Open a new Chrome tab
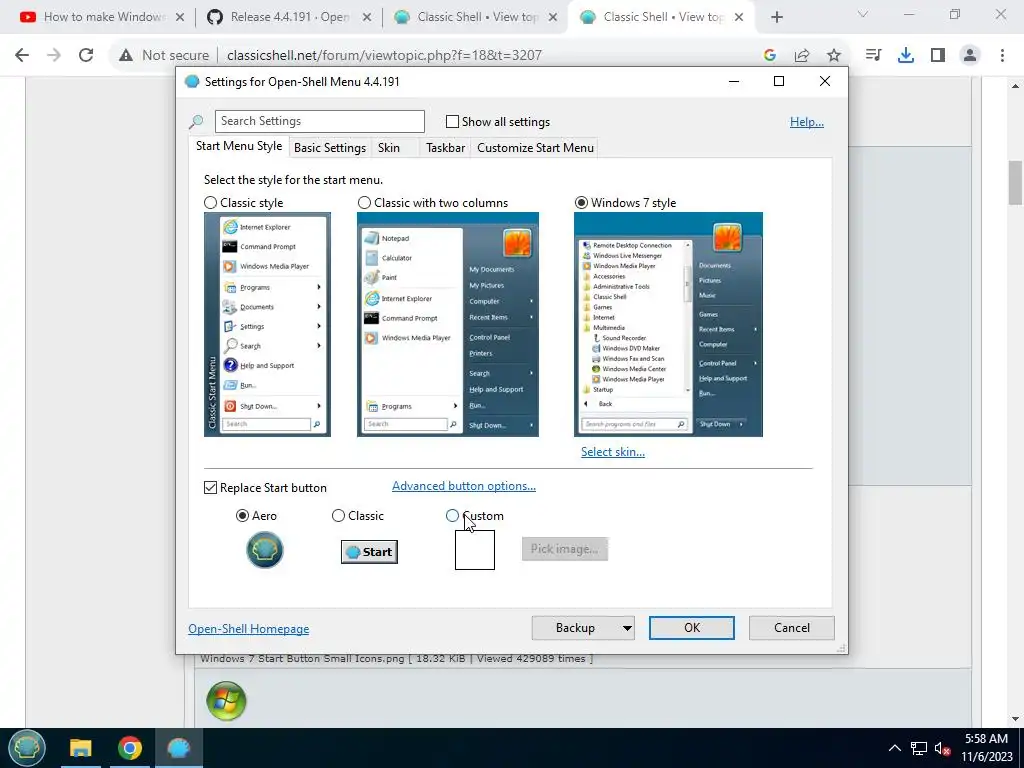The width and height of the screenshot is (1024, 768). coord(776,18)
